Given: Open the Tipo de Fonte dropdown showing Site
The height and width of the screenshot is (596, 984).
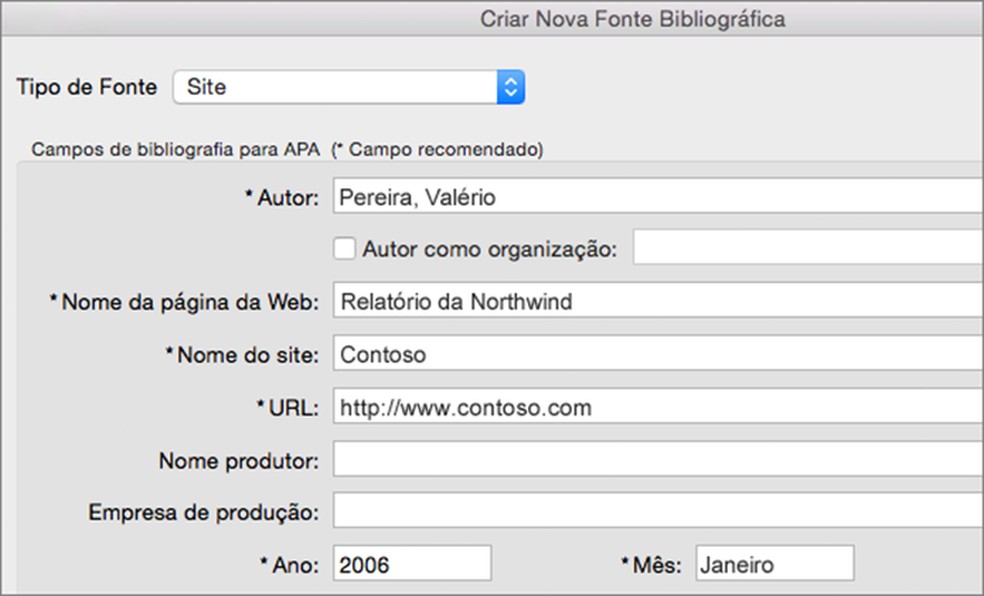Looking at the screenshot, I should click(x=349, y=87).
